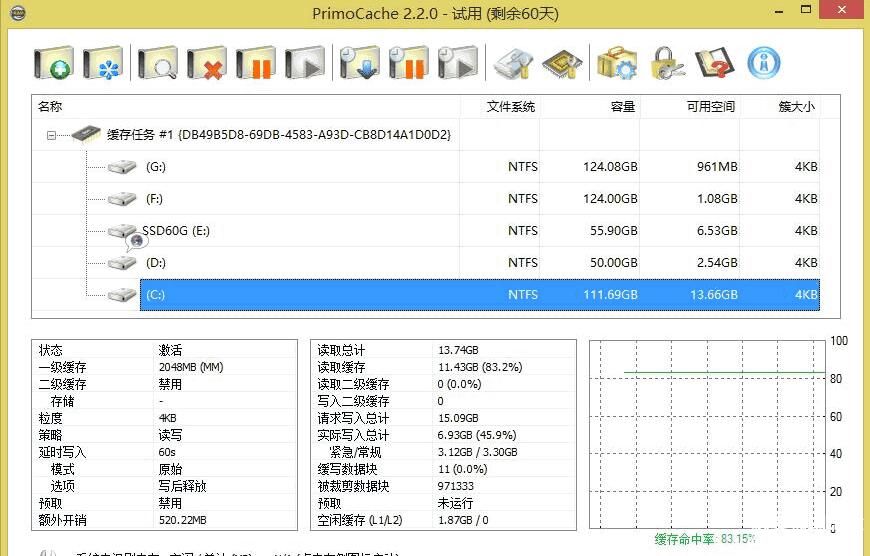Create a new cache task
The height and width of the screenshot is (556, 870).
(x=53, y=63)
